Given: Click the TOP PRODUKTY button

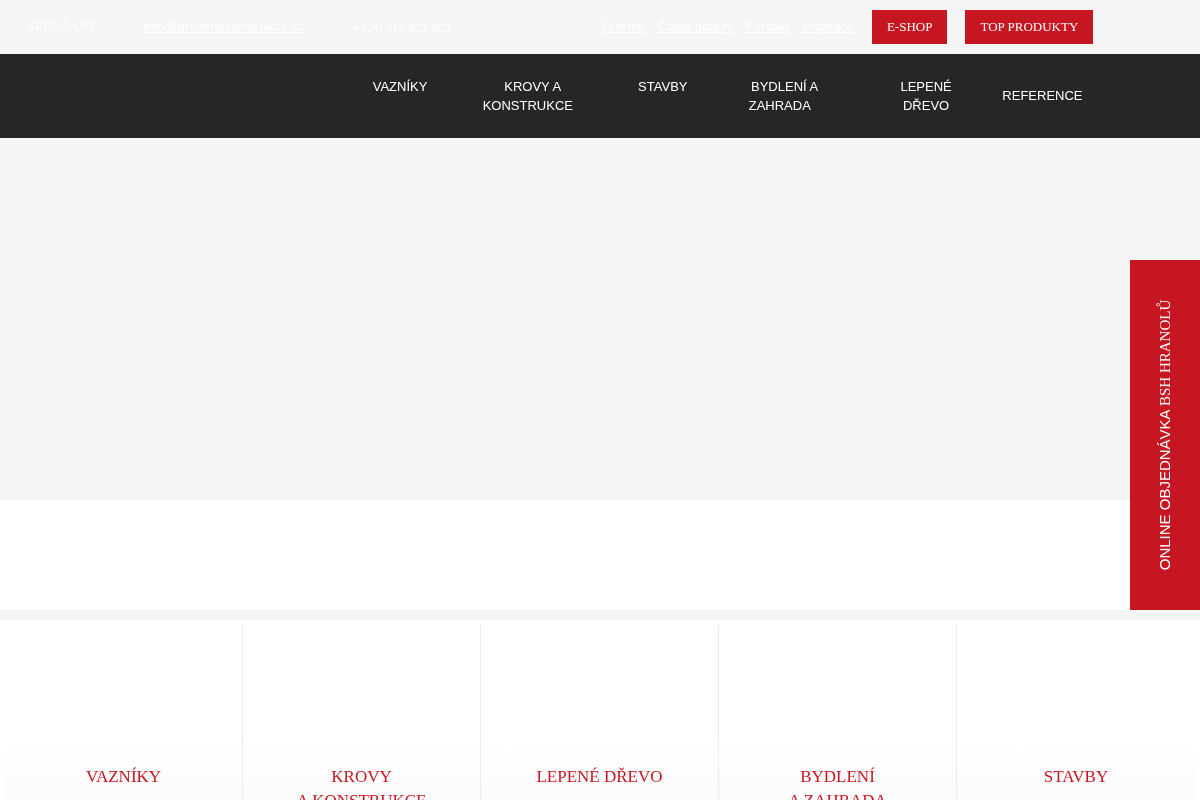Looking at the screenshot, I should 1029,27.
